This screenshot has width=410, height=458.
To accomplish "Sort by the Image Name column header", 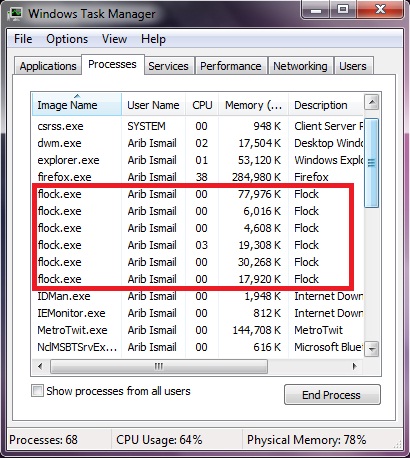I will (77, 105).
